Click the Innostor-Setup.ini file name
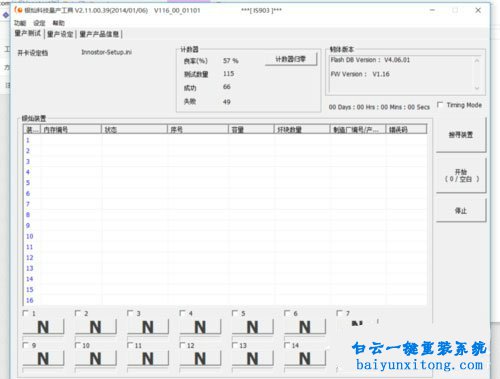500x379 pixels. [107, 52]
